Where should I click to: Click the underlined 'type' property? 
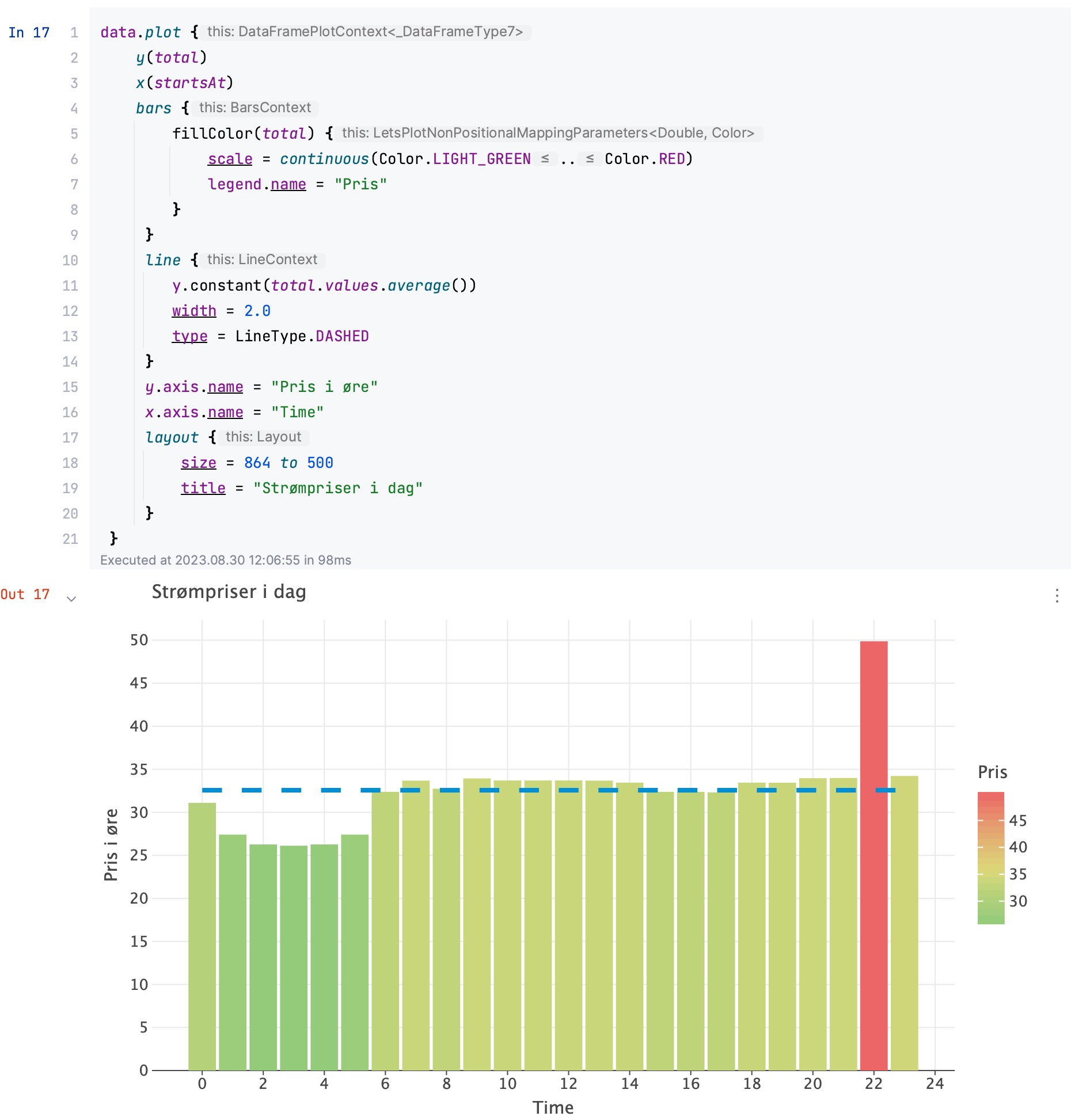pyautogui.click(x=189, y=336)
